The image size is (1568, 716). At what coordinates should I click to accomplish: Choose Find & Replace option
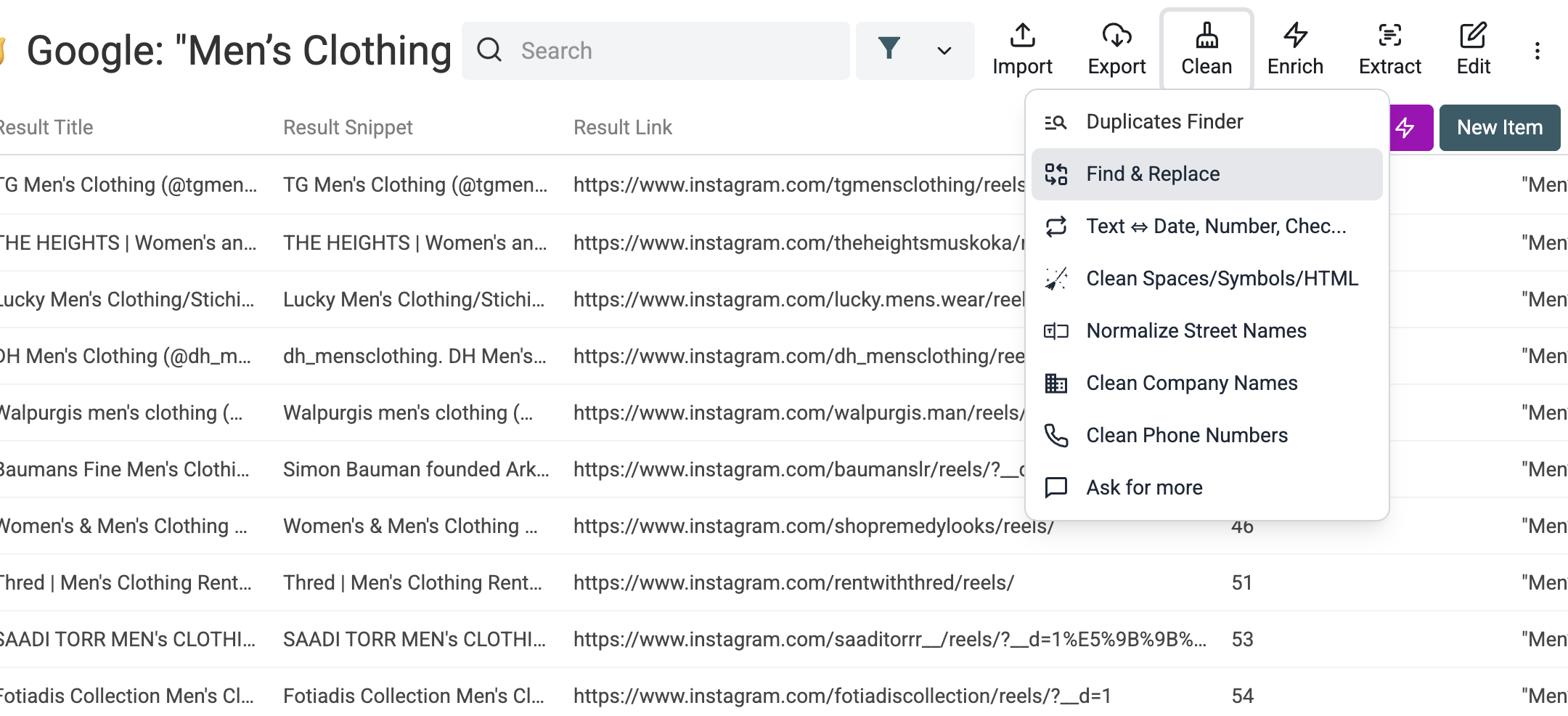(x=1153, y=174)
